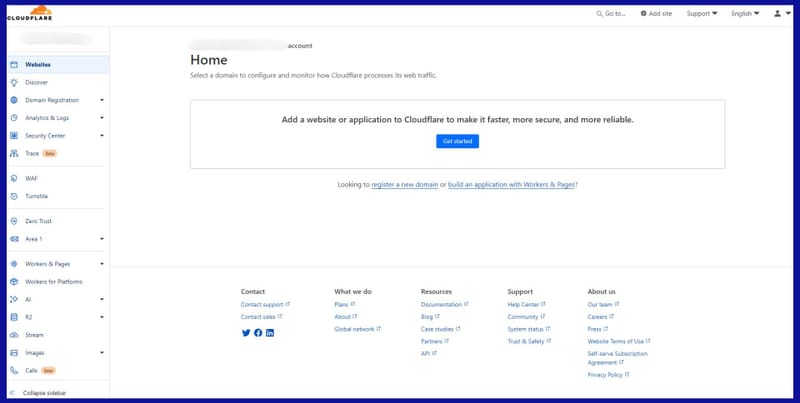The width and height of the screenshot is (800, 403).
Task: Expand the Domain Registration submenu
Action: [101, 100]
